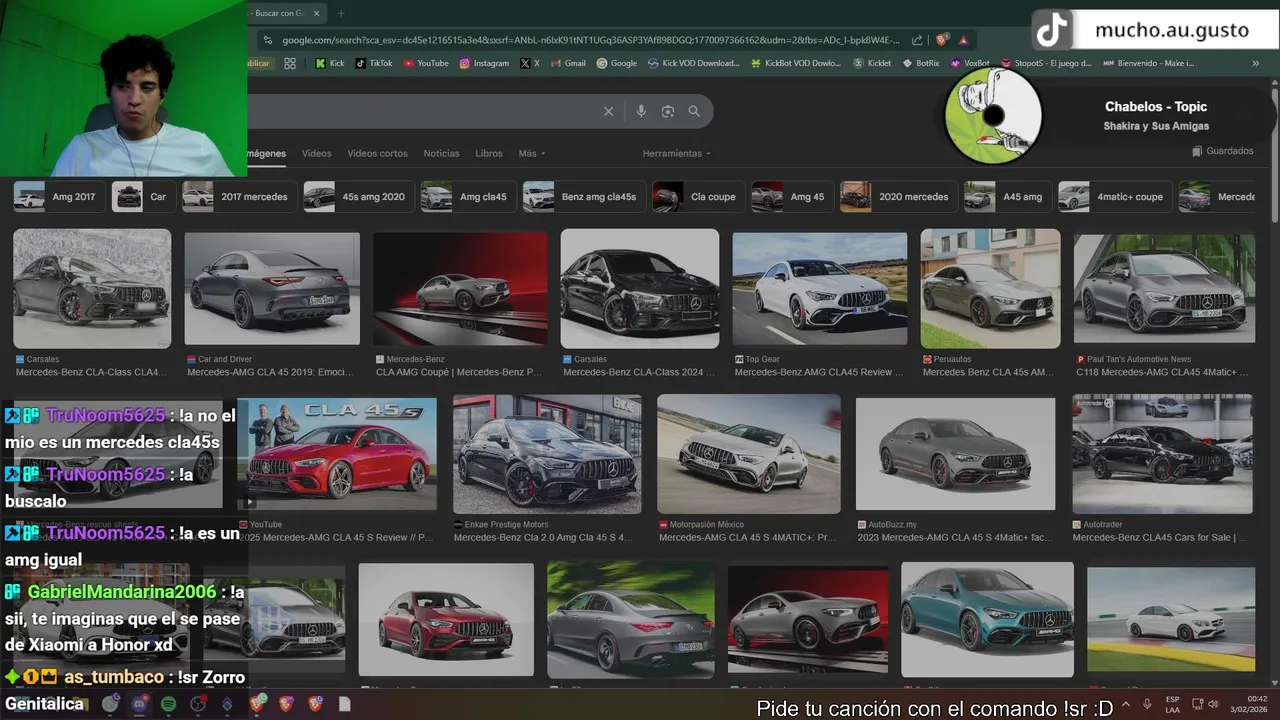
Task: Open Kick bookmark in bookmarks bar
Action: click(x=329, y=63)
